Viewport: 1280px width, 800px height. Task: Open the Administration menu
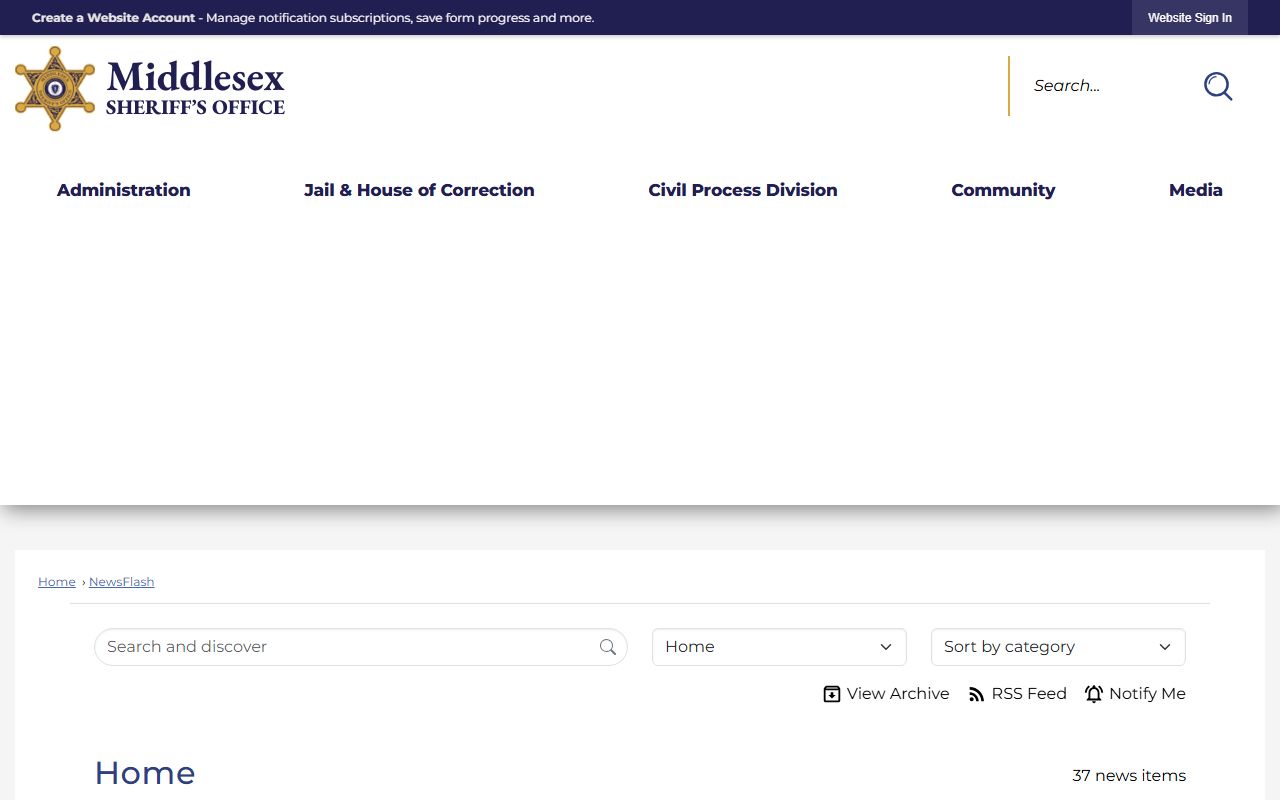pyautogui.click(x=124, y=190)
